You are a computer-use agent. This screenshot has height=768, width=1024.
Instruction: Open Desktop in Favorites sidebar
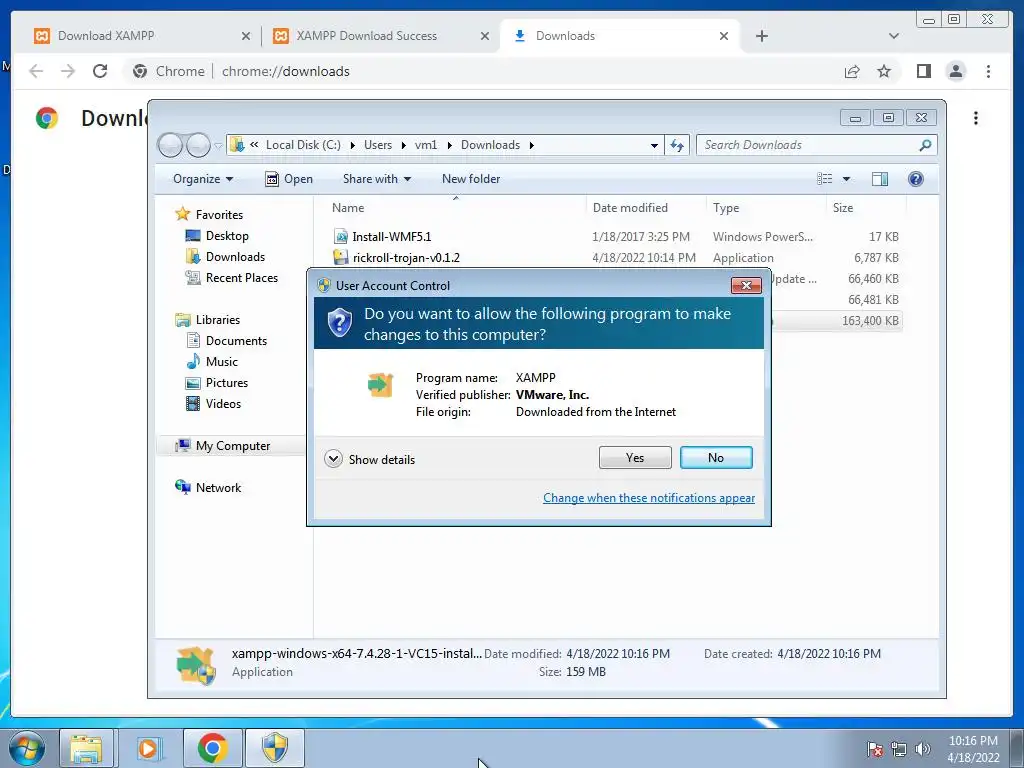(x=227, y=236)
